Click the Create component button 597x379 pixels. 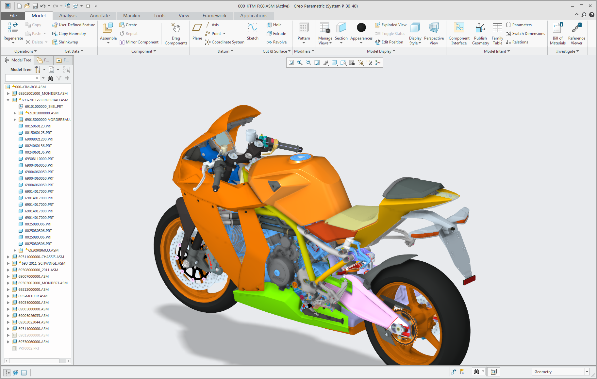click(x=128, y=25)
